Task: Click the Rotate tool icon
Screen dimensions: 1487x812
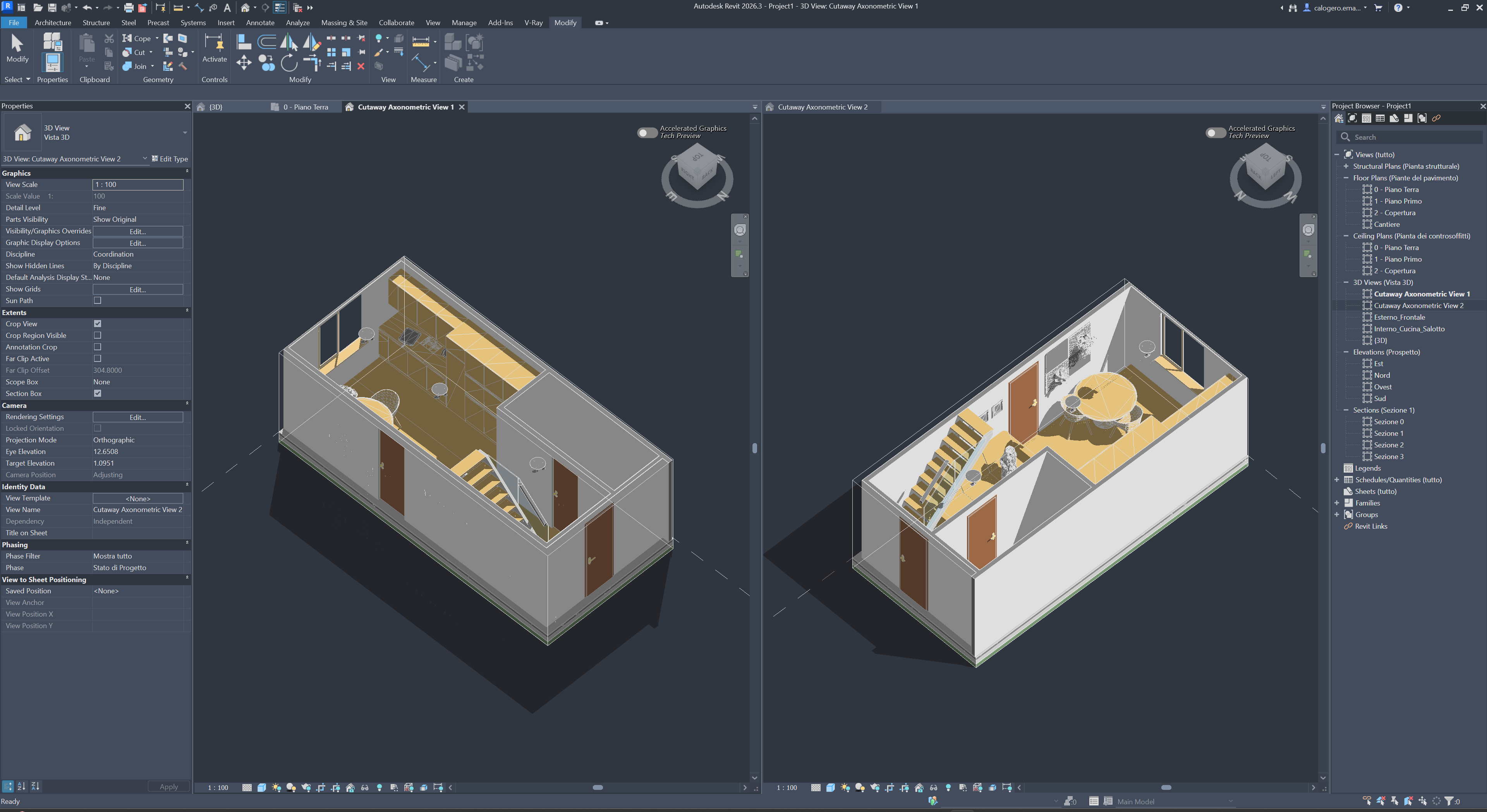Action: click(288, 63)
